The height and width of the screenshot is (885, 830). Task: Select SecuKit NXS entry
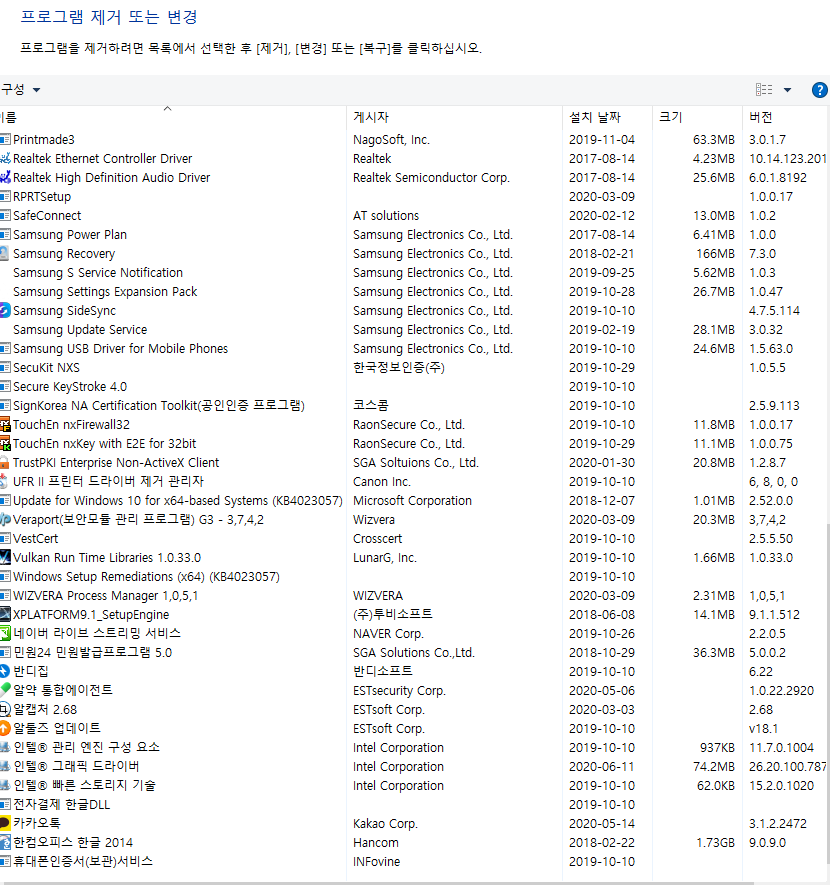click(46, 367)
